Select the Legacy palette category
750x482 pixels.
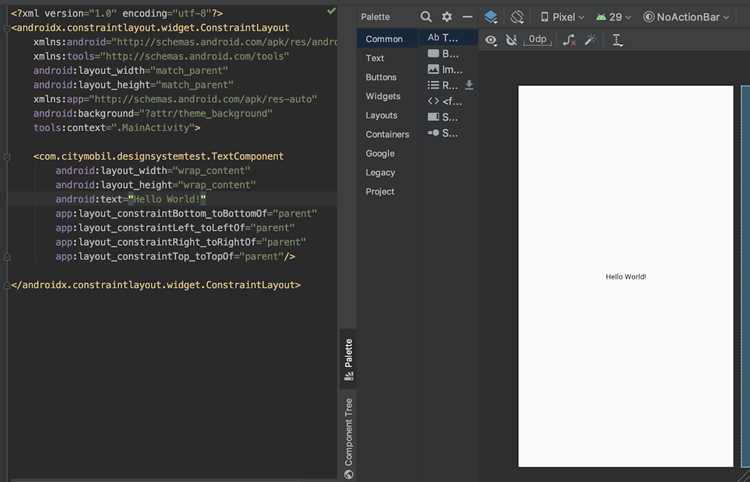386,173
